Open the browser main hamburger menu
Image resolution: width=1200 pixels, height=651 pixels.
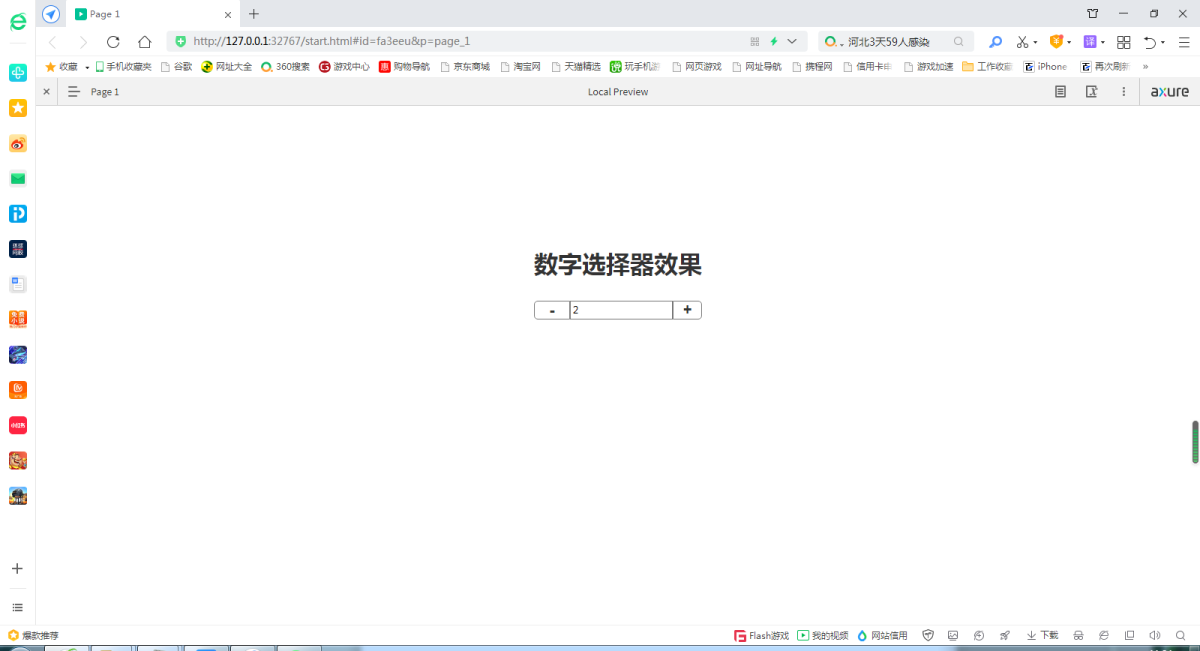[1183, 42]
